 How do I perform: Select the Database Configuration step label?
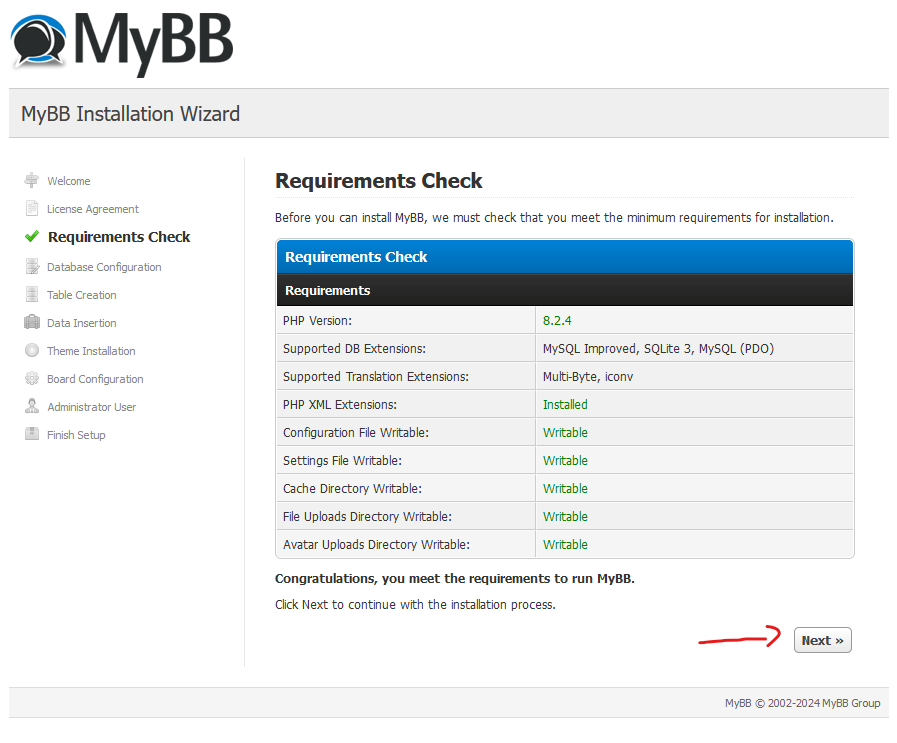pyautogui.click(x=104, y=267)
